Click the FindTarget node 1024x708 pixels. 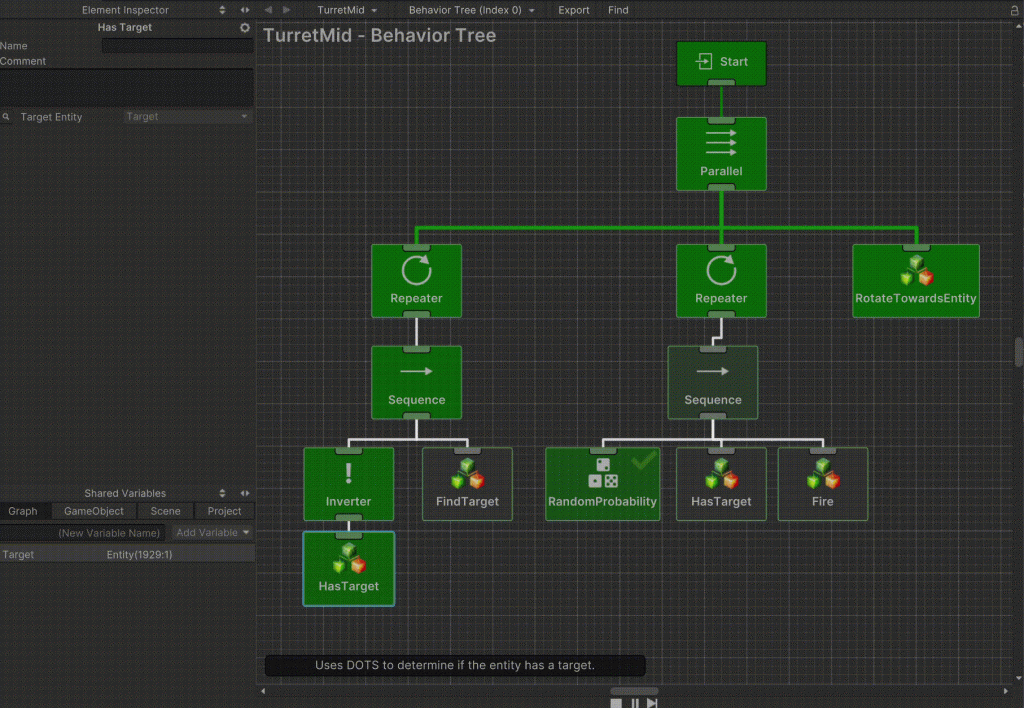(x=467, y=484)
